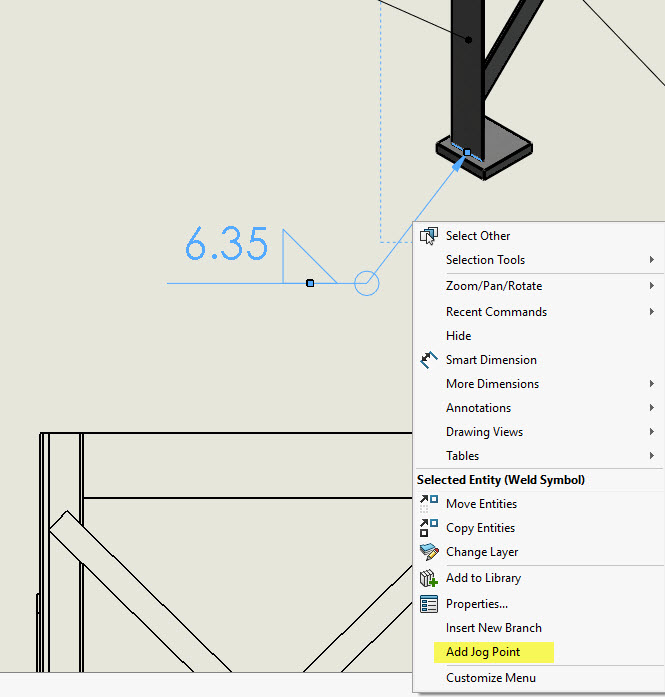Image resolution: width=665 pixels, height=697 pixels.
Task: Choose the Smart Dimension label
Action: point(491,360)
